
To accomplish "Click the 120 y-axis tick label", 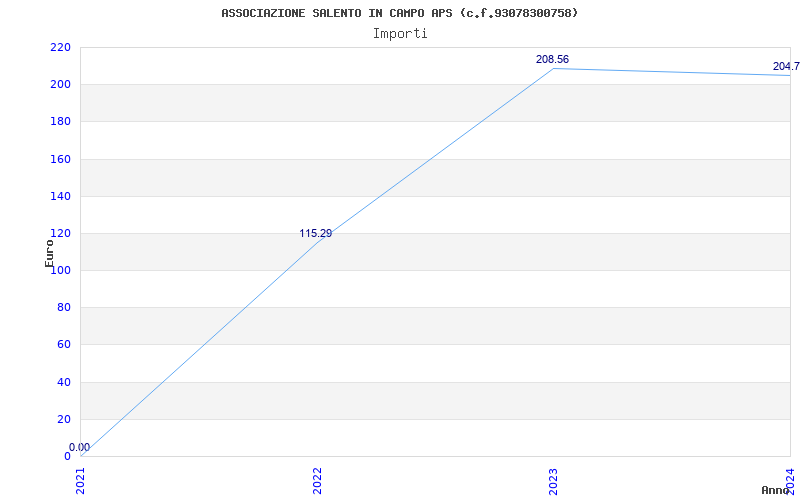I will coord(60,234).
